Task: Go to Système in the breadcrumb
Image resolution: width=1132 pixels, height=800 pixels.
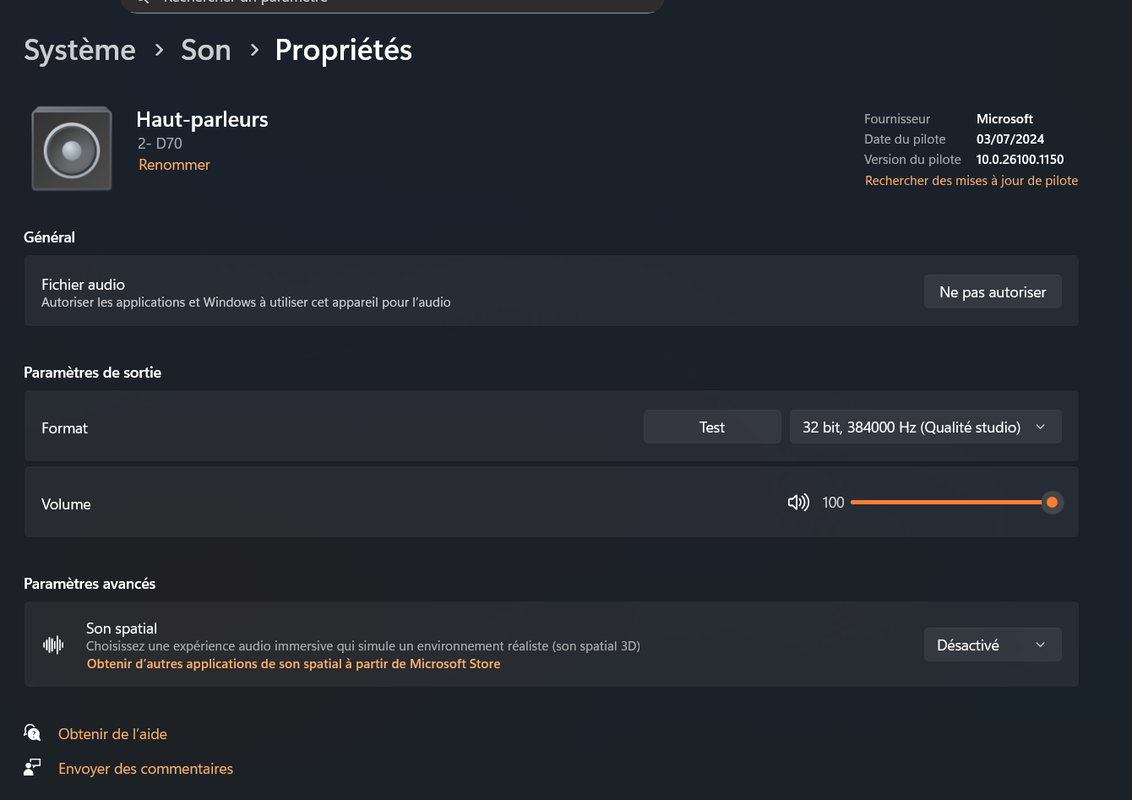Action: (x=79, y=51)
